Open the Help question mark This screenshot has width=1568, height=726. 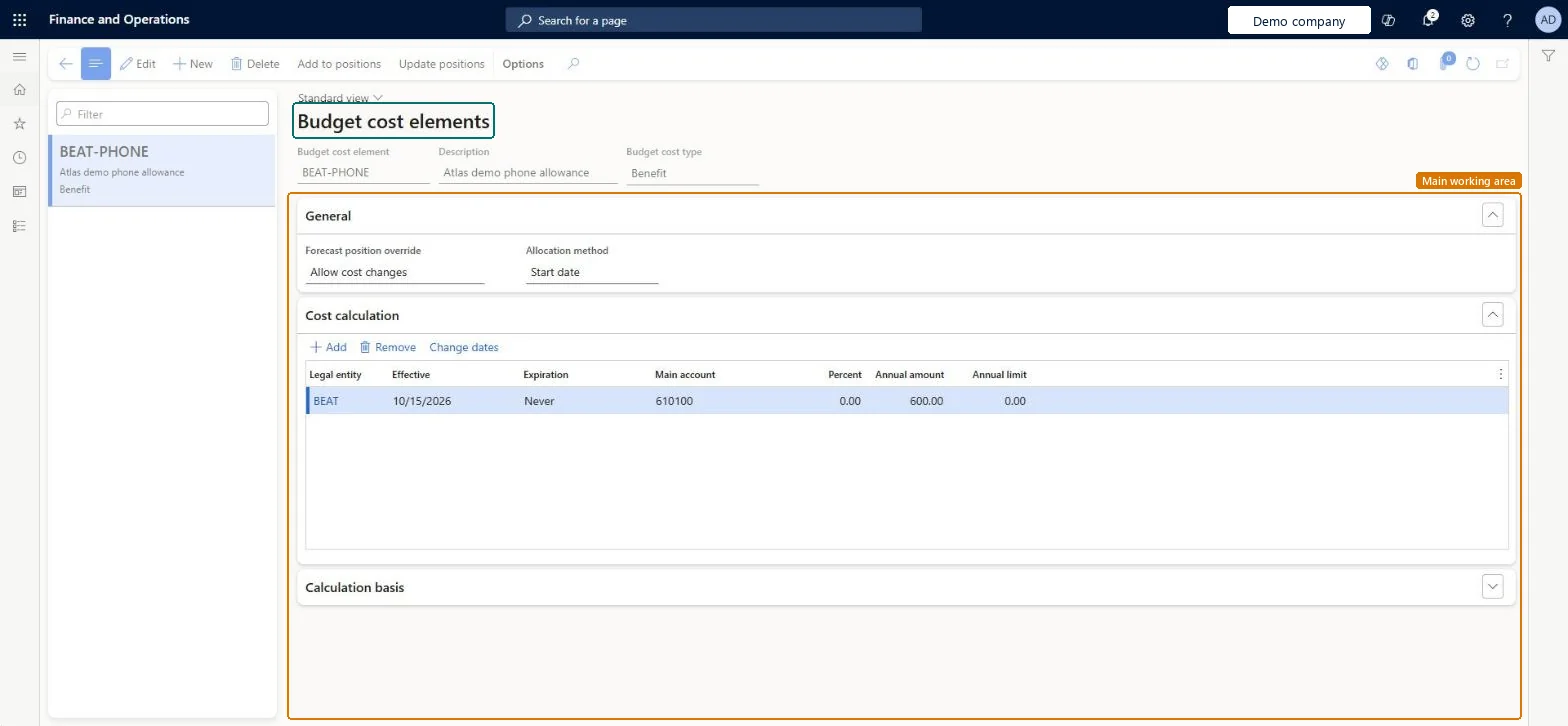1508,20
